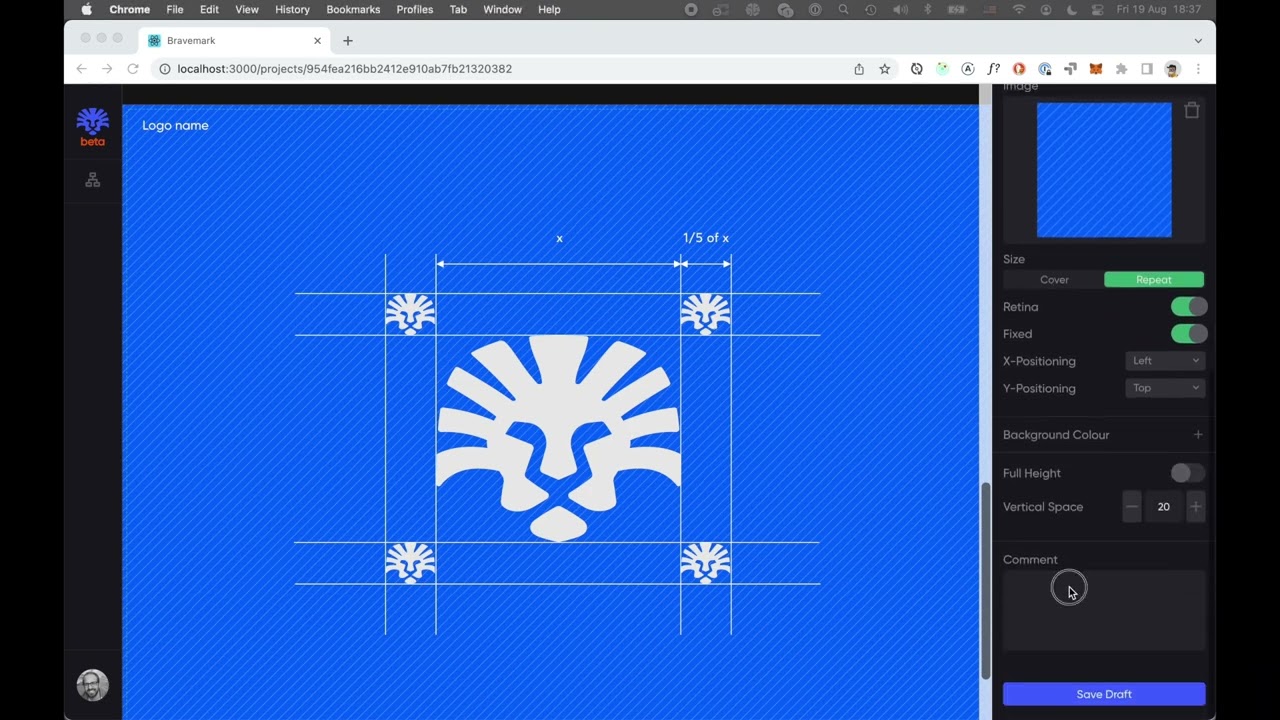Toggle the Fixed switch
This screenshot has height=720, width=1280.
click(1189, 334)
